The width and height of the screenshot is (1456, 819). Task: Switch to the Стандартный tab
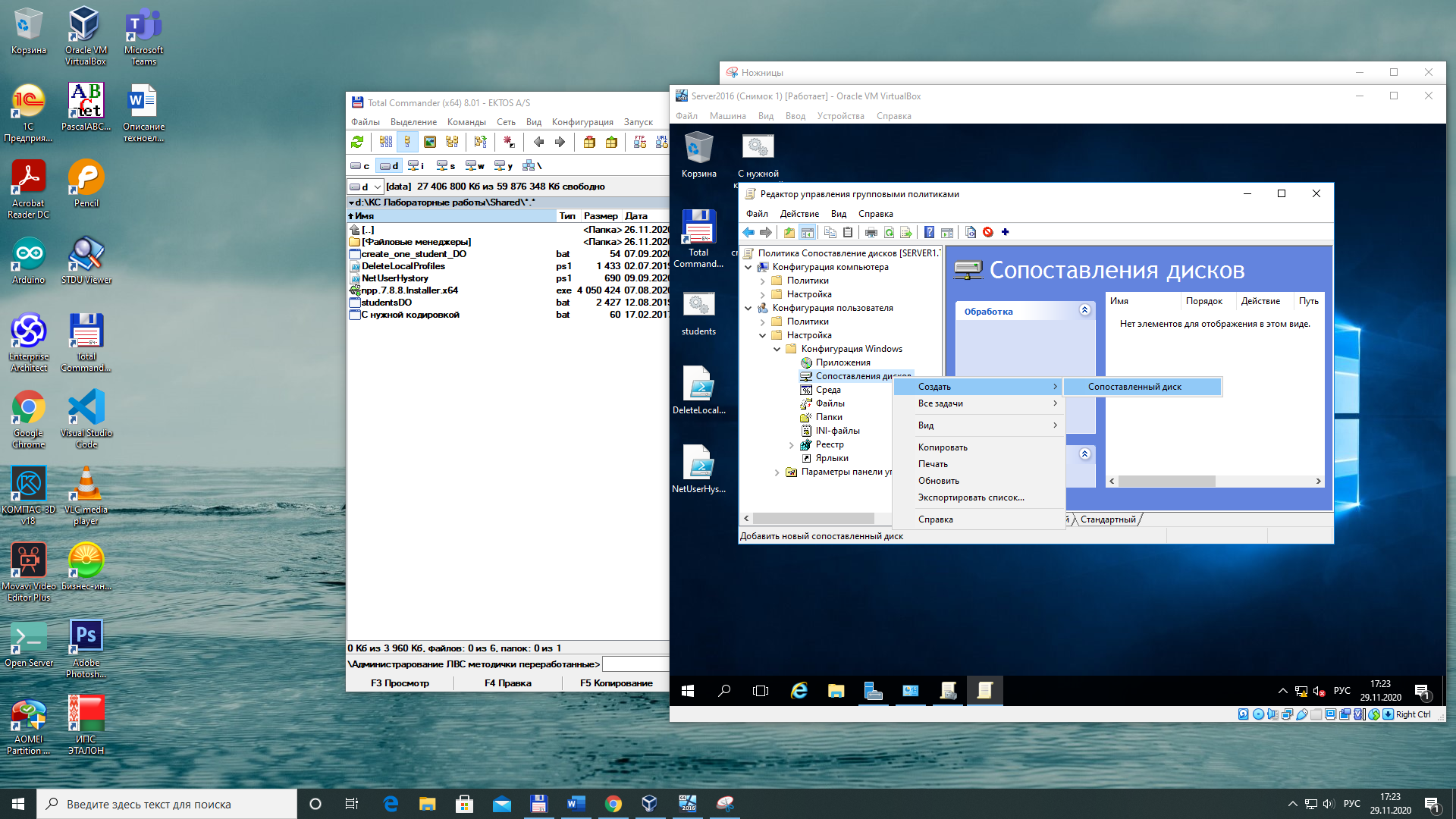pos(1107,519)
